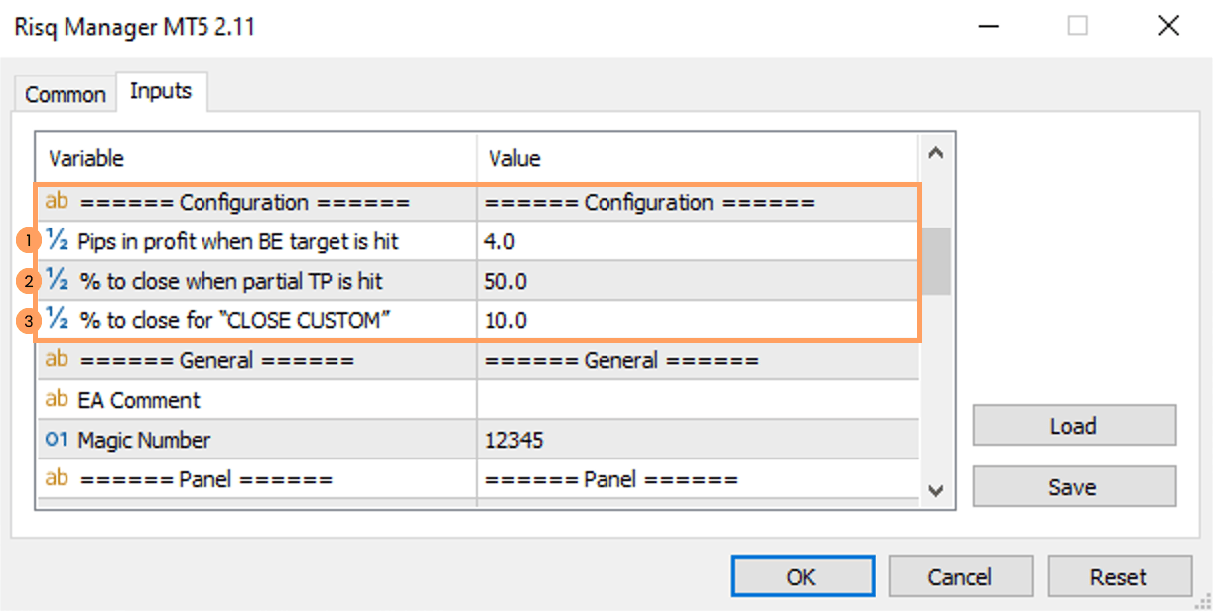Image resolution: width=1213 pixels, height=611 pixels.
Task: Click the string icon beside General separator
Action: click(57, 360)
